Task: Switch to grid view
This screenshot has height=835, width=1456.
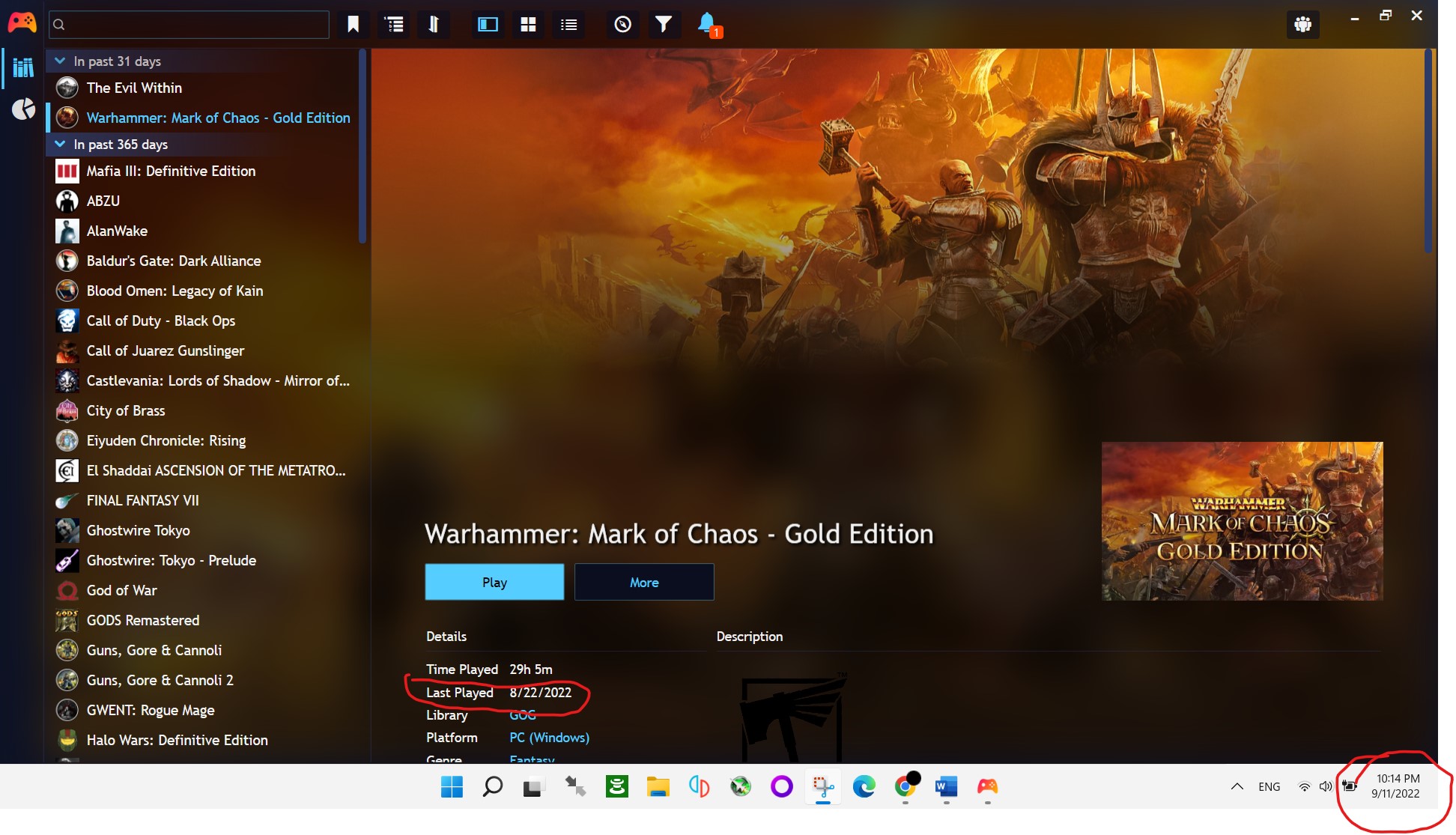Action: (528, 25)
